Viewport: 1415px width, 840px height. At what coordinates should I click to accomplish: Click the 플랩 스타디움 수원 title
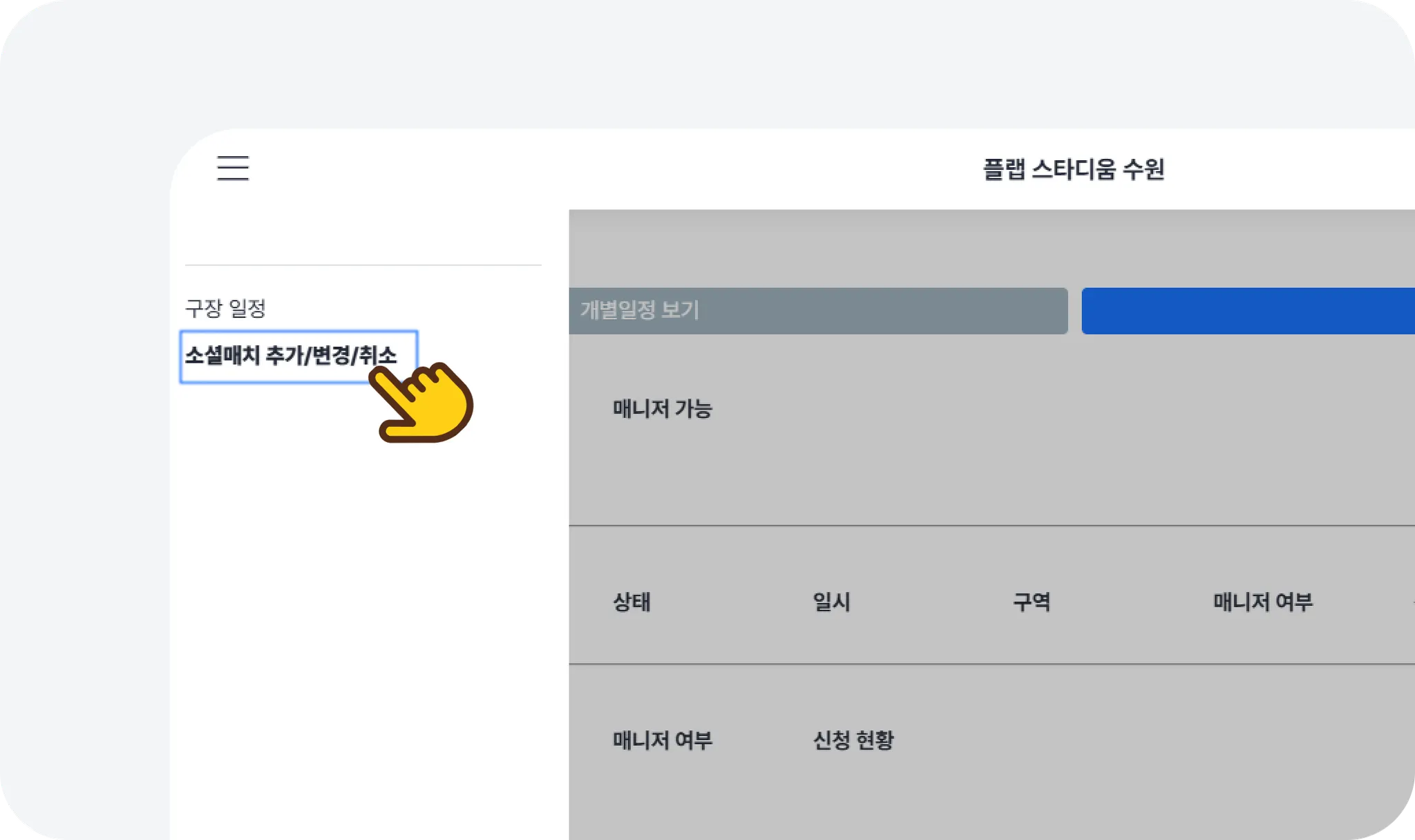pos(1073,169)
